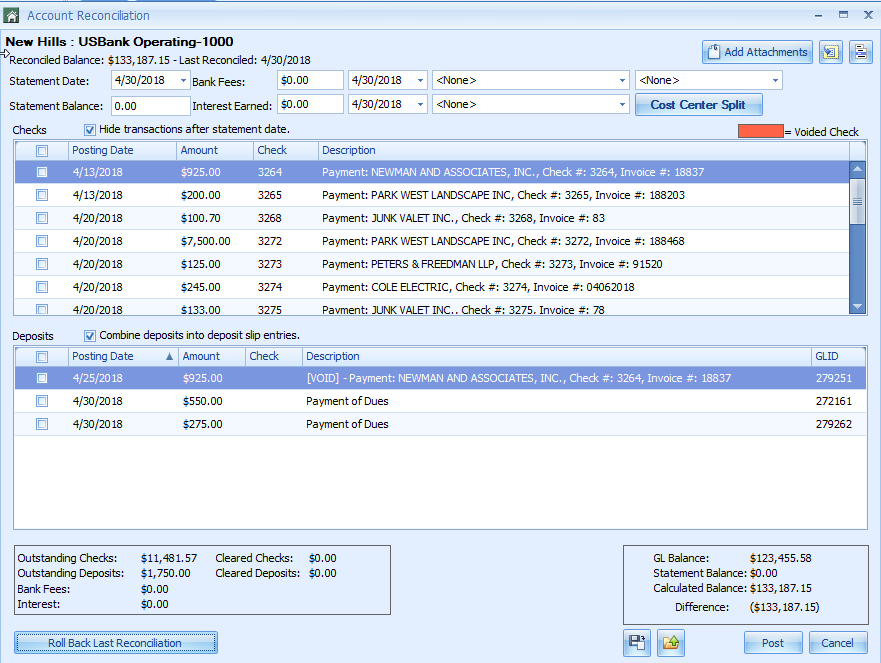Click the Add Attachments paperclip button
The width and height of the screenshot is (881, 663).
(757, 52)
